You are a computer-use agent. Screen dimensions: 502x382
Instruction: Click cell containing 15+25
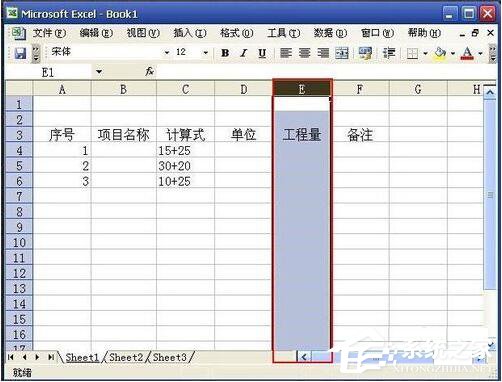coord(185,151)
